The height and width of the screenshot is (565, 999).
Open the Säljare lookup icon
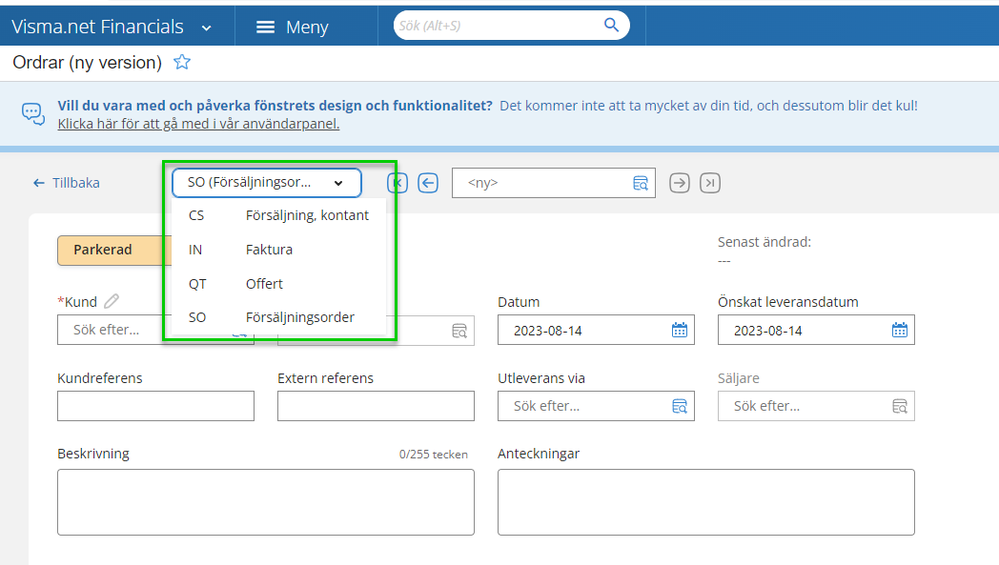coord(900,406)
